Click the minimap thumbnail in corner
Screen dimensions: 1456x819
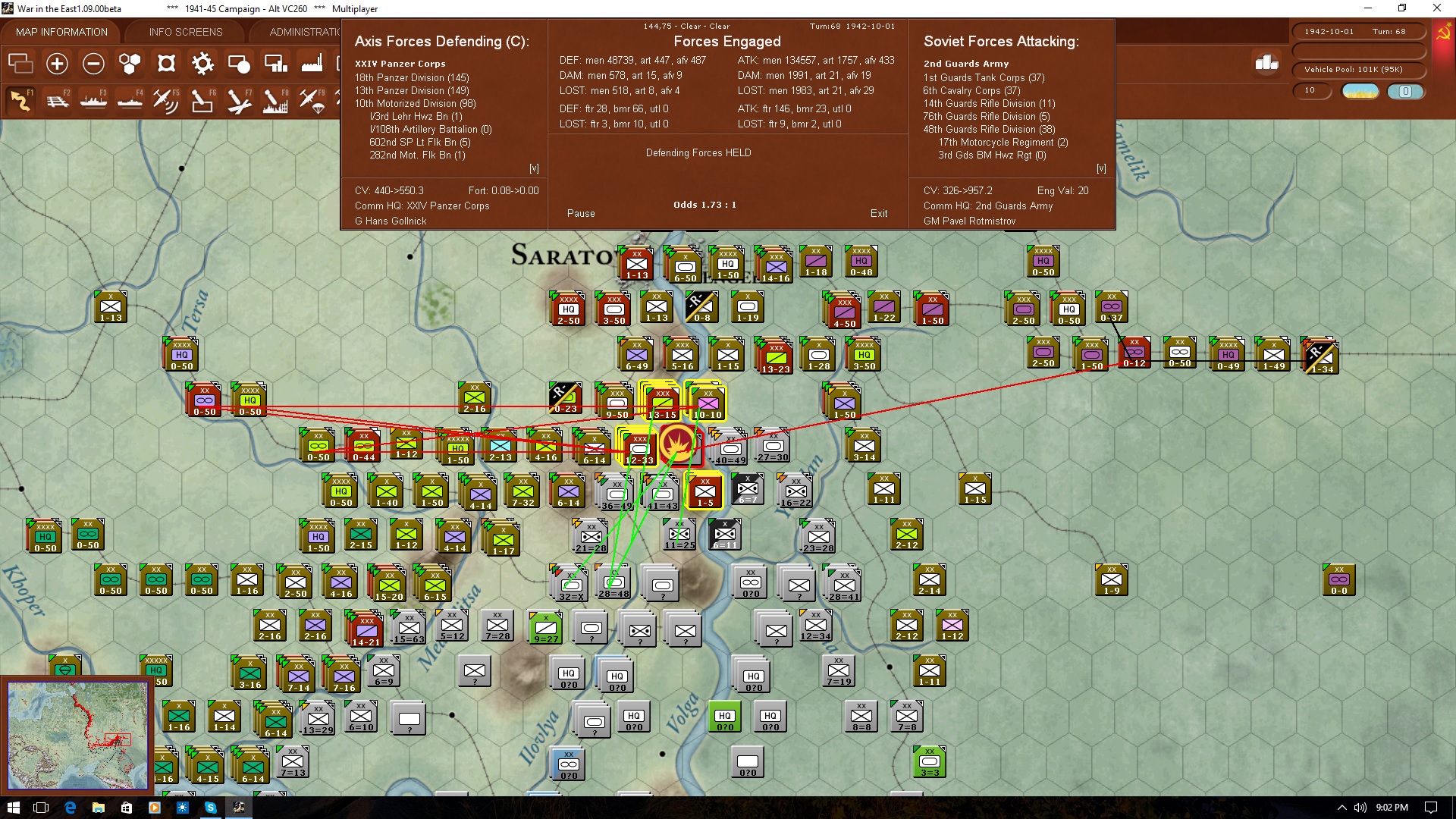pyautogui.click(x=77, y=735)
